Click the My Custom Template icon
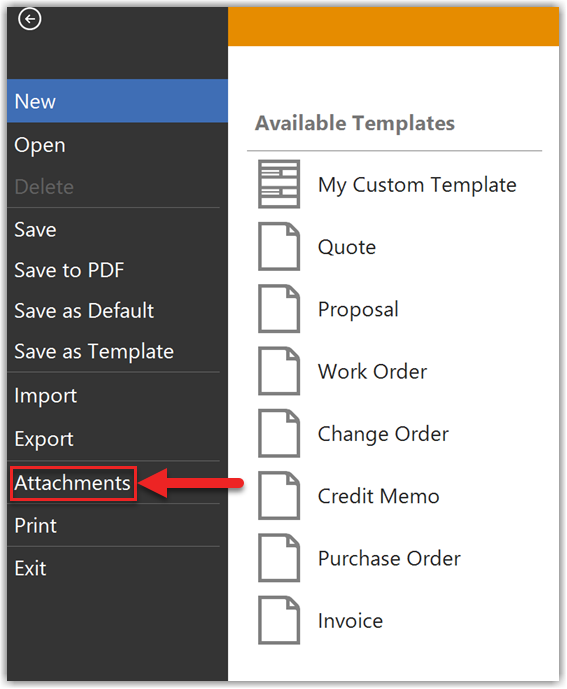The image size is (567, 689). point(279,184)
